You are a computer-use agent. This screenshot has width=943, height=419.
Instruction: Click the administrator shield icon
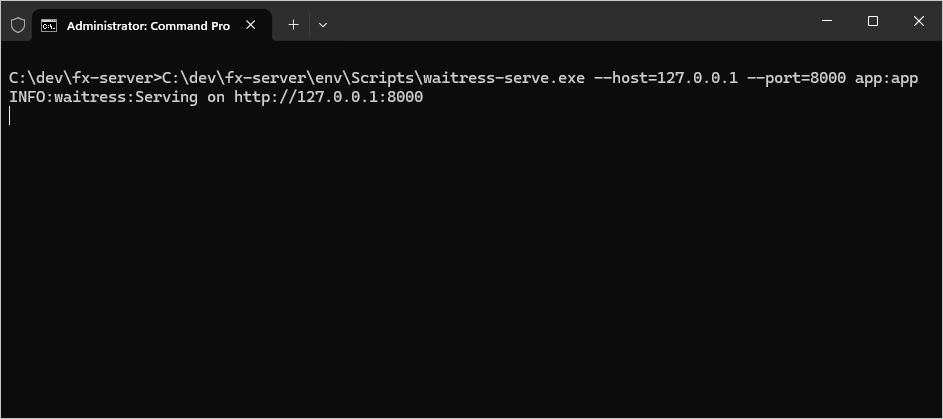coord(18,25)
